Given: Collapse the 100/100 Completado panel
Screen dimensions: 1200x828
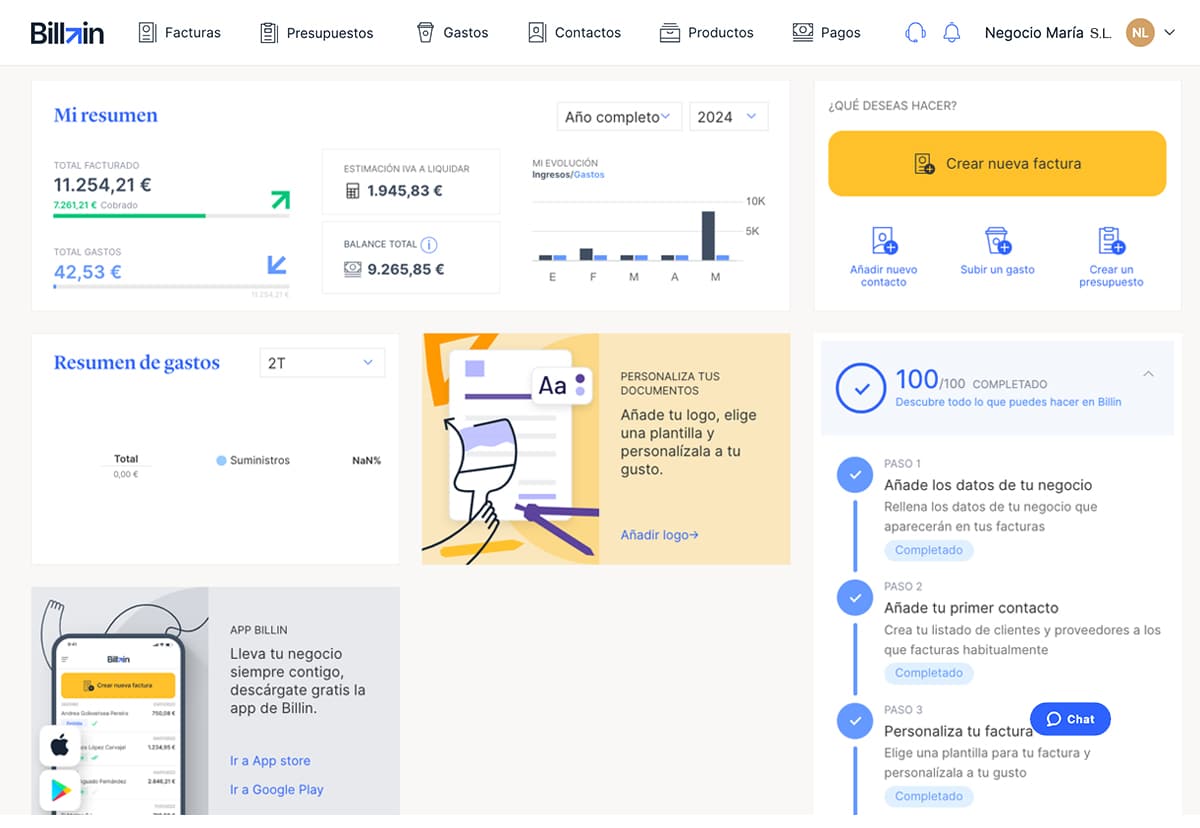Looking at the screenshot, I should point(1148,374).
